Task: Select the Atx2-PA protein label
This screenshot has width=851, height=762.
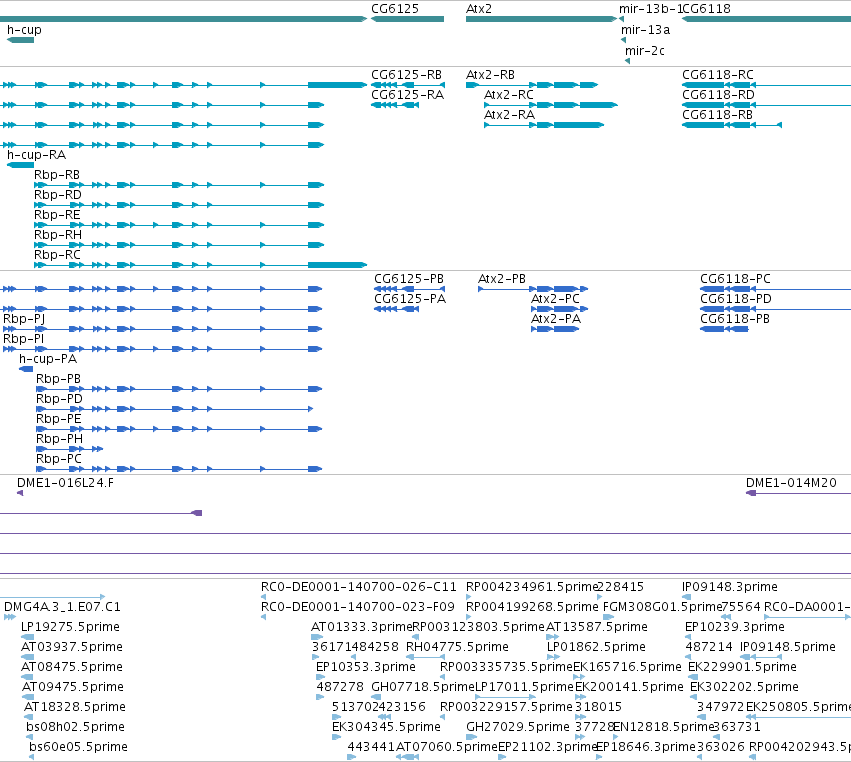Action: pos(556,319)
